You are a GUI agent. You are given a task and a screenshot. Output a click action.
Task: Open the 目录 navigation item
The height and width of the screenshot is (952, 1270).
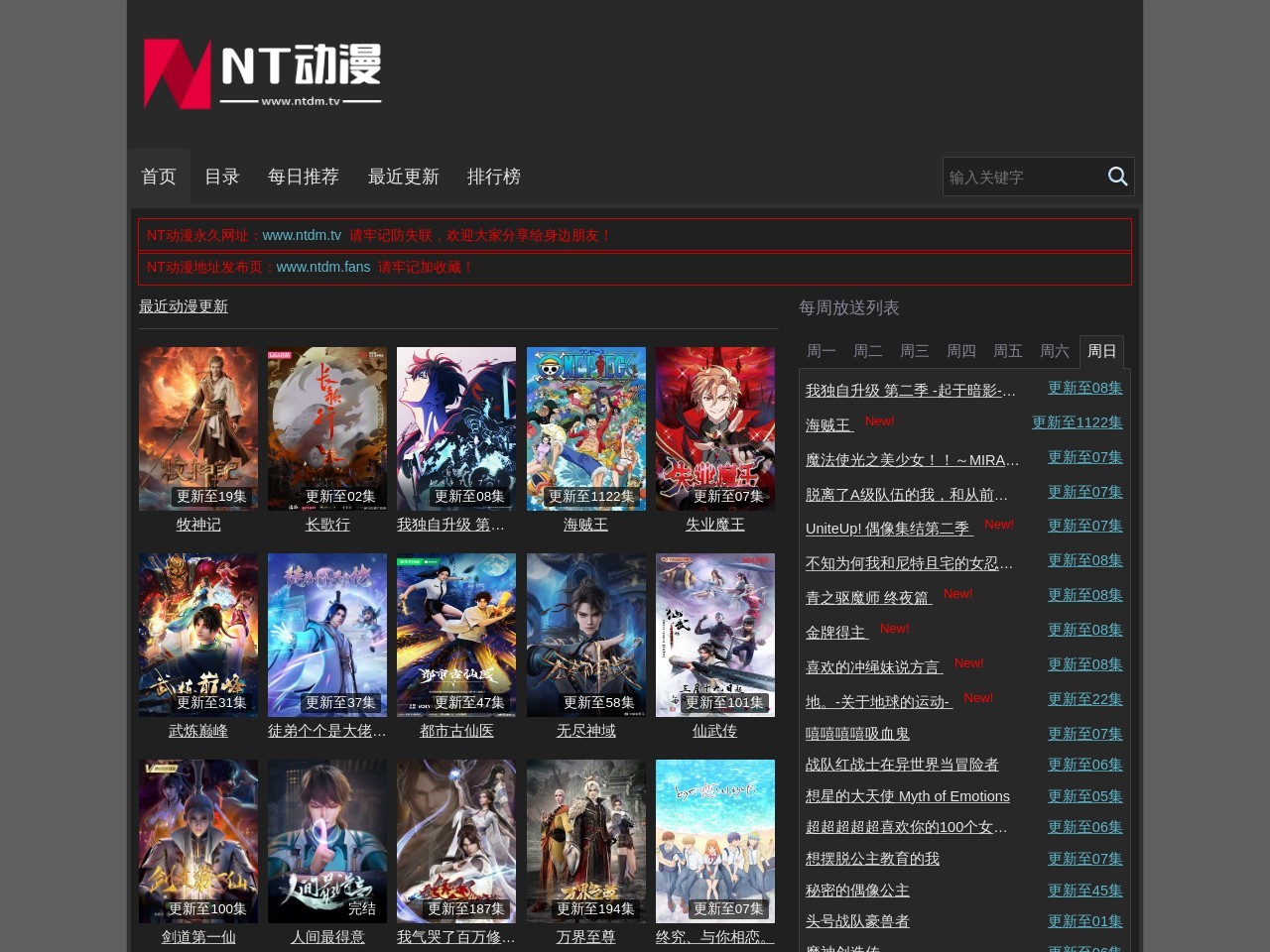pyautogui.click(x=222, y=177)
